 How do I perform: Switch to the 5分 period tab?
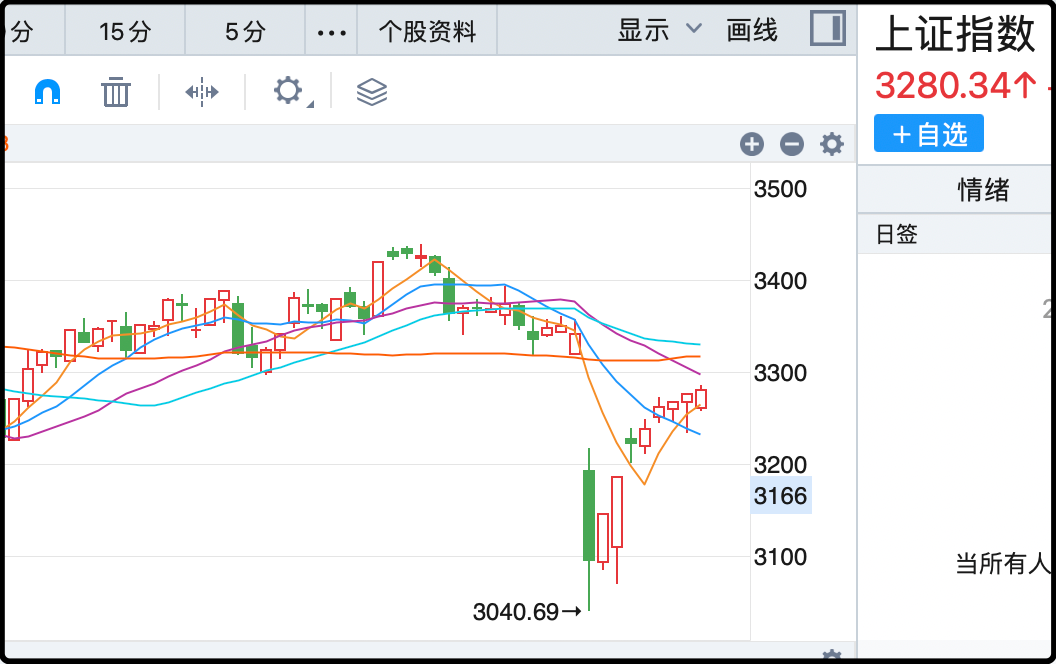coord(245,32)
